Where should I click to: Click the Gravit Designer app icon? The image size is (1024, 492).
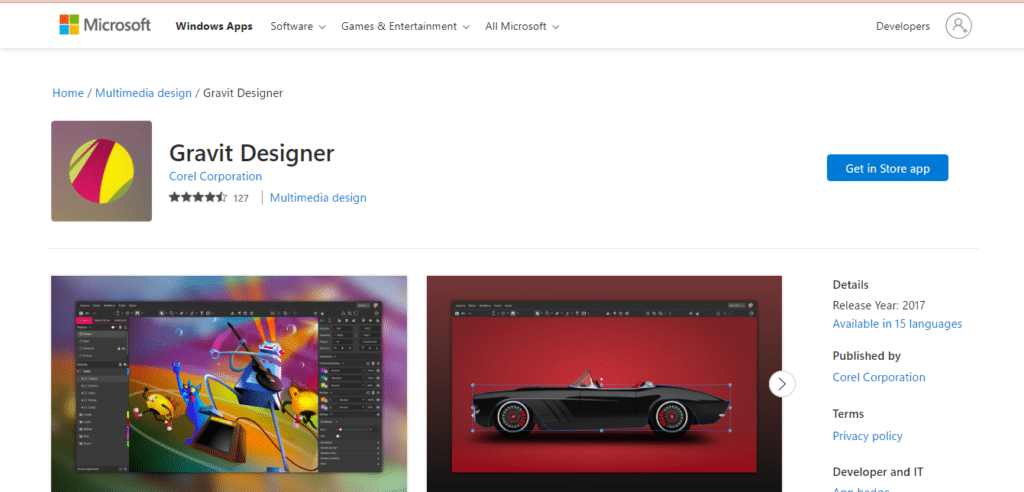pyautogui.click(x=101, y=171)
